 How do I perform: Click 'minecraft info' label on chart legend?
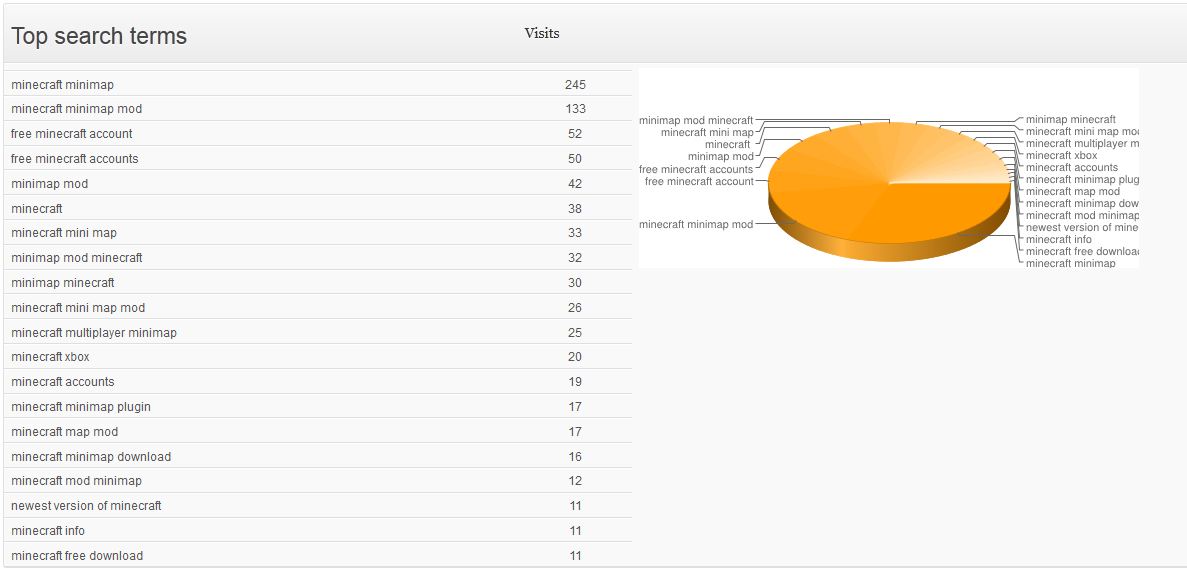tap(1058, 239)
